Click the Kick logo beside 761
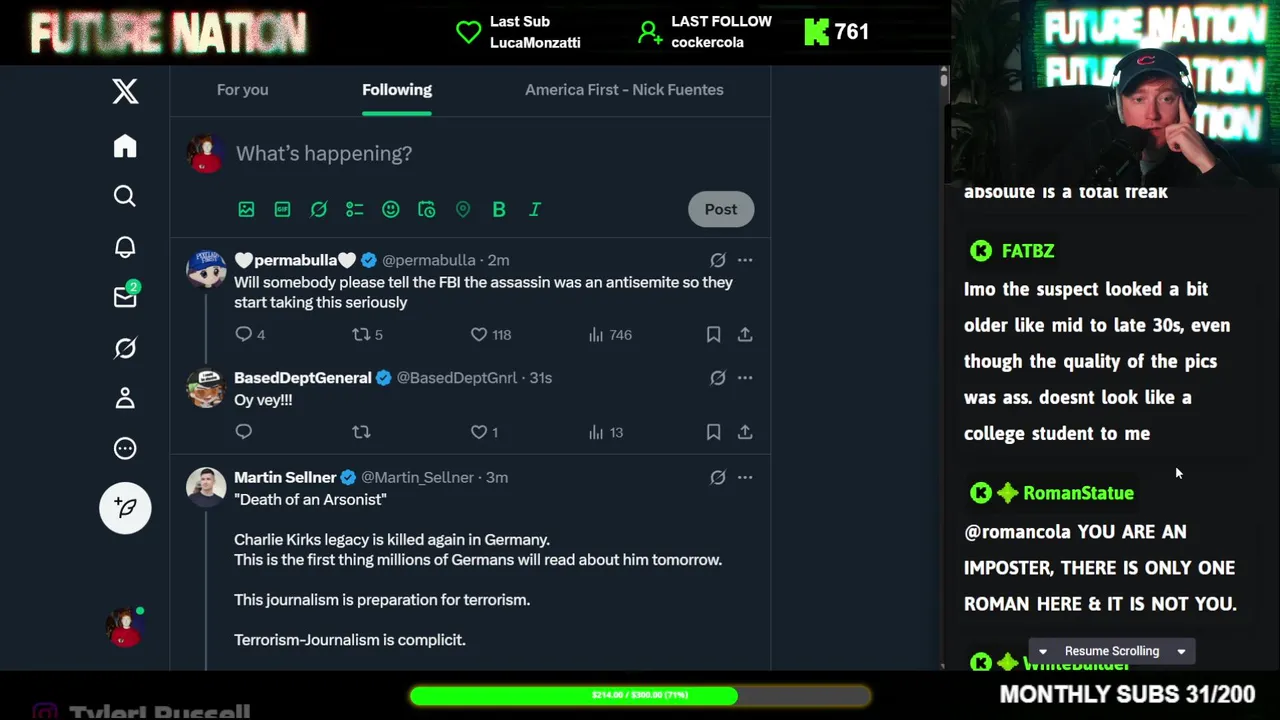 pyautogui.click(x=817, y=32)
